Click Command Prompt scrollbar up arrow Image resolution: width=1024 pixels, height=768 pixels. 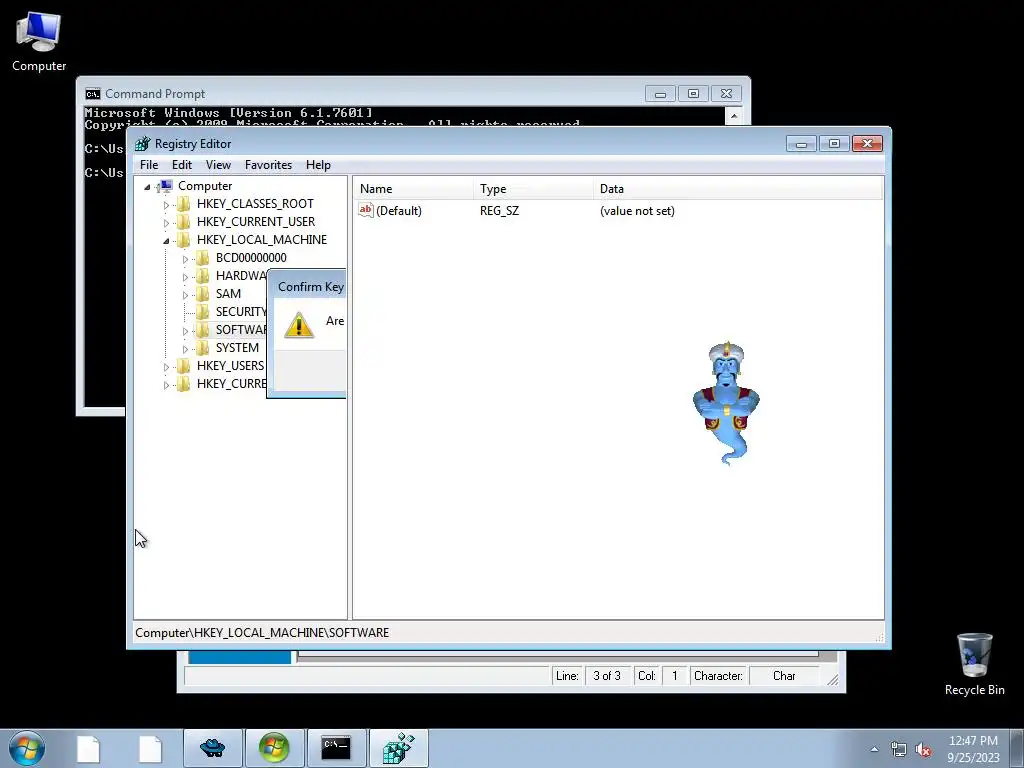733,116
